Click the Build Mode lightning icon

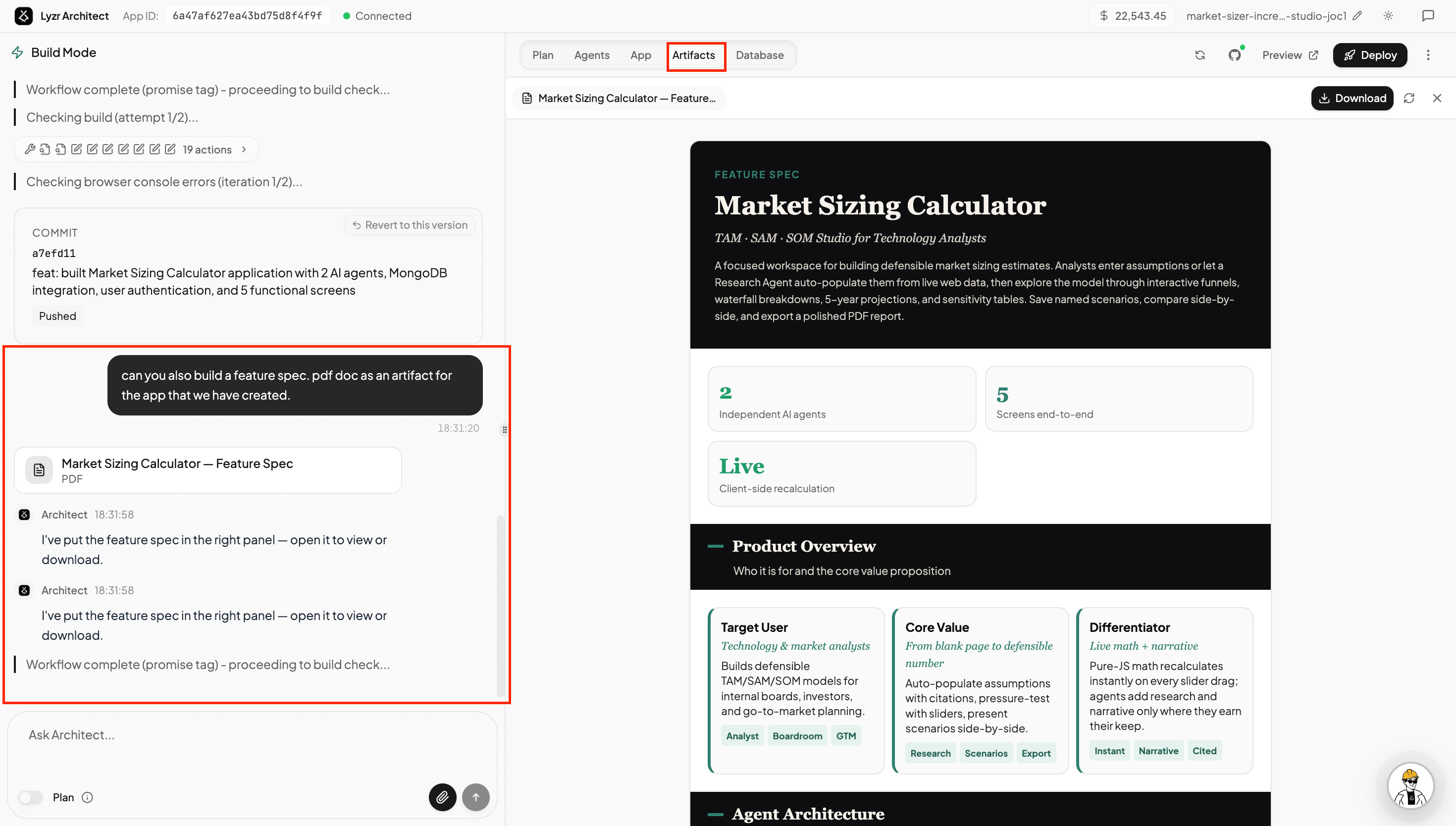18,53
